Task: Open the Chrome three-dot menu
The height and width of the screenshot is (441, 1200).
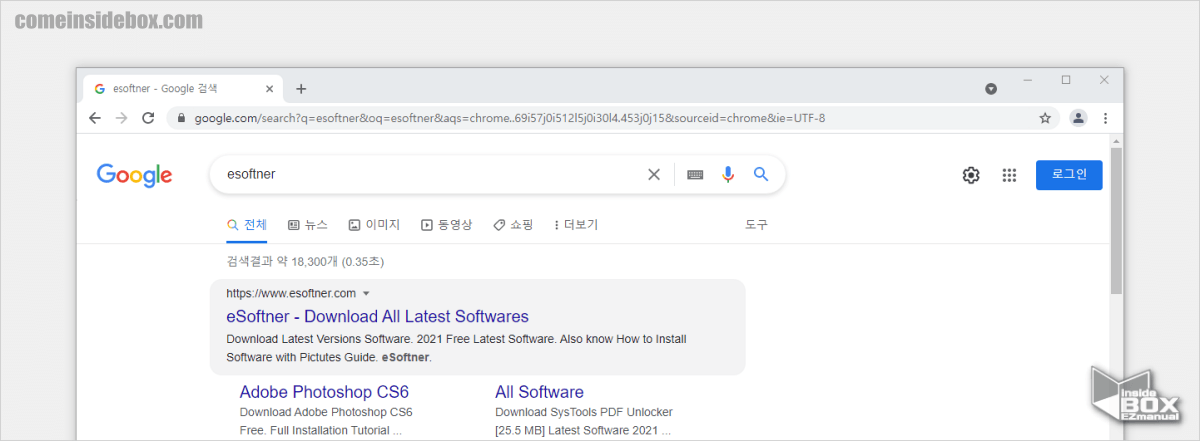Action: 1105,118
